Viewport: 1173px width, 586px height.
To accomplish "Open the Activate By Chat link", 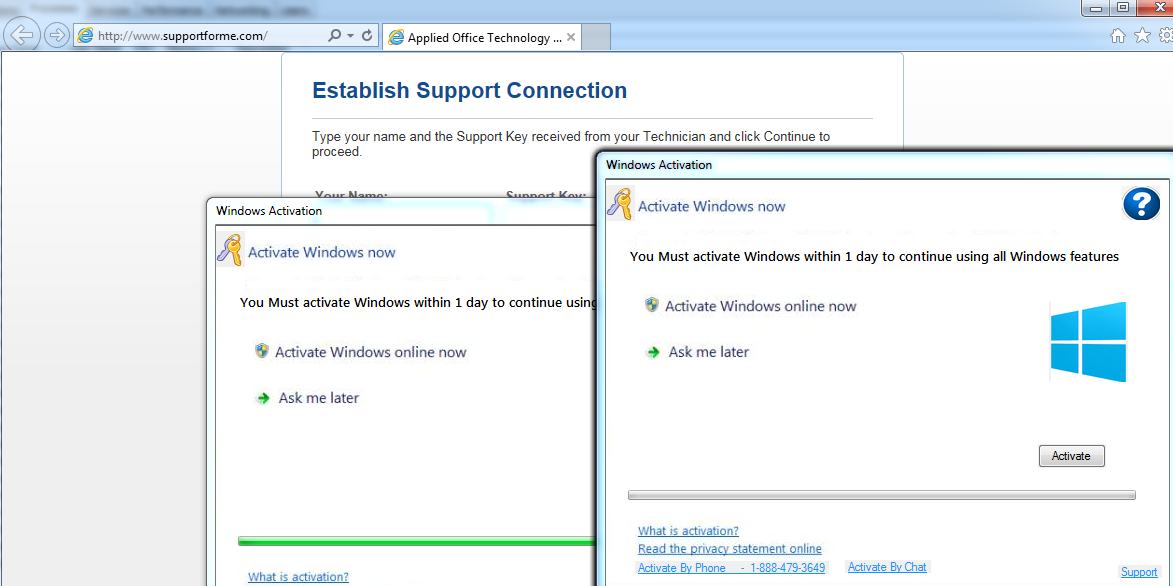I will pos(886,566).
